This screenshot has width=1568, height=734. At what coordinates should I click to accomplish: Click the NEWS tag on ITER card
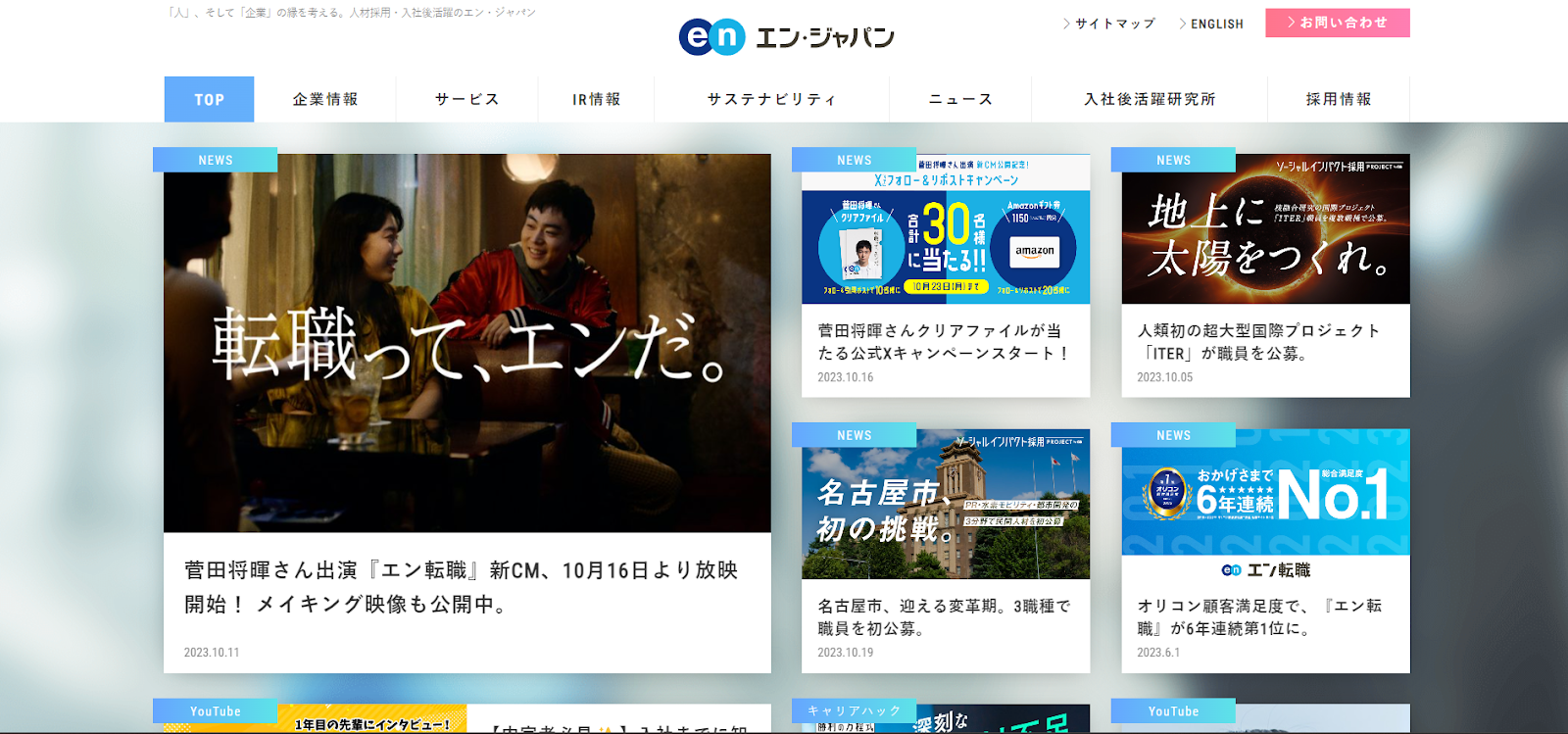coord(1174,160)
